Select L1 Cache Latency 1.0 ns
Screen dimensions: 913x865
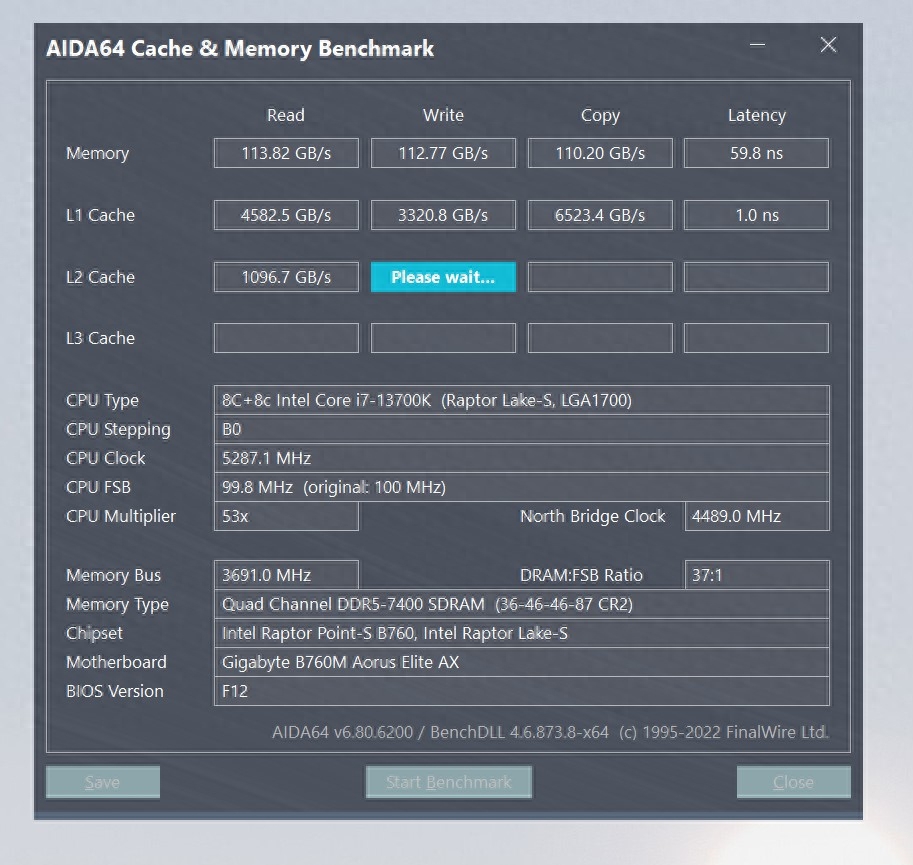coord(756,215)
